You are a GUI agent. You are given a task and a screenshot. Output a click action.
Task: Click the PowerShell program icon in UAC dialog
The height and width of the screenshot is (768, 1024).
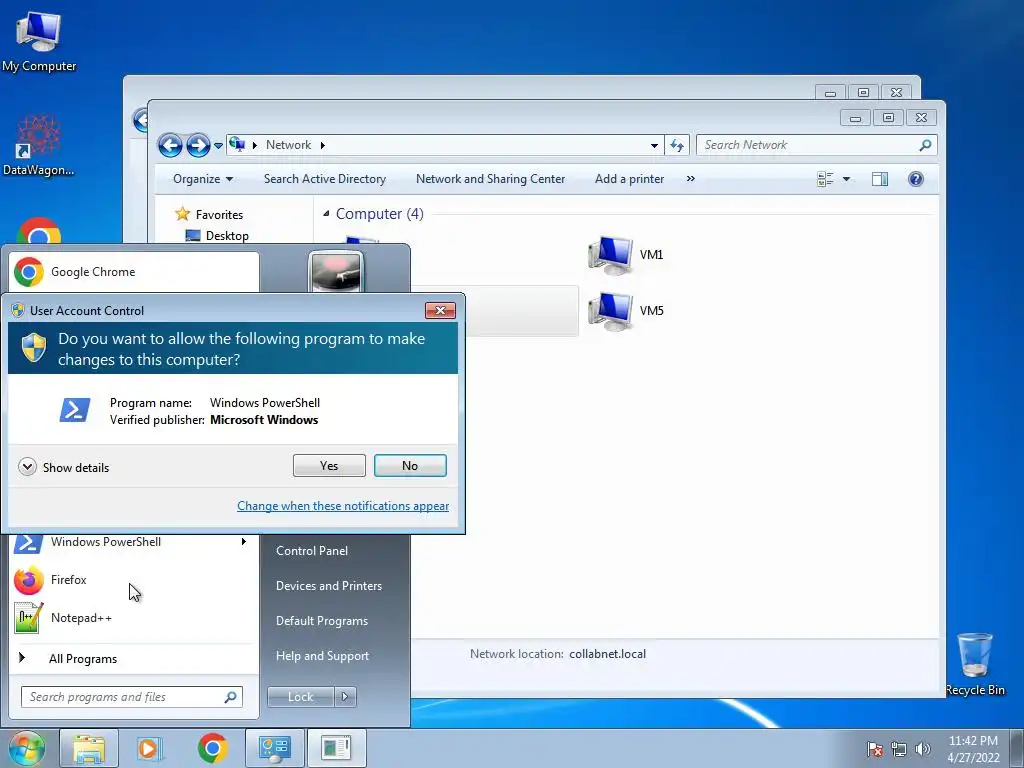(75, 411)
